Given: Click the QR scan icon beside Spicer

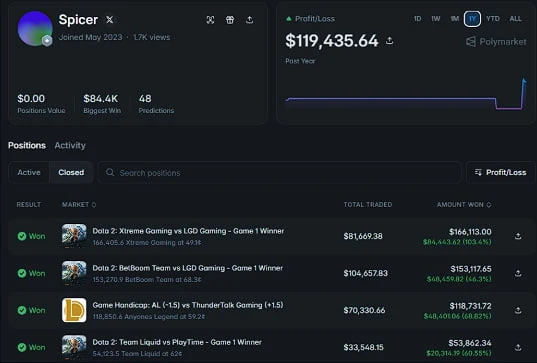Looking at the screenshot, I should [x=210, y=20].
